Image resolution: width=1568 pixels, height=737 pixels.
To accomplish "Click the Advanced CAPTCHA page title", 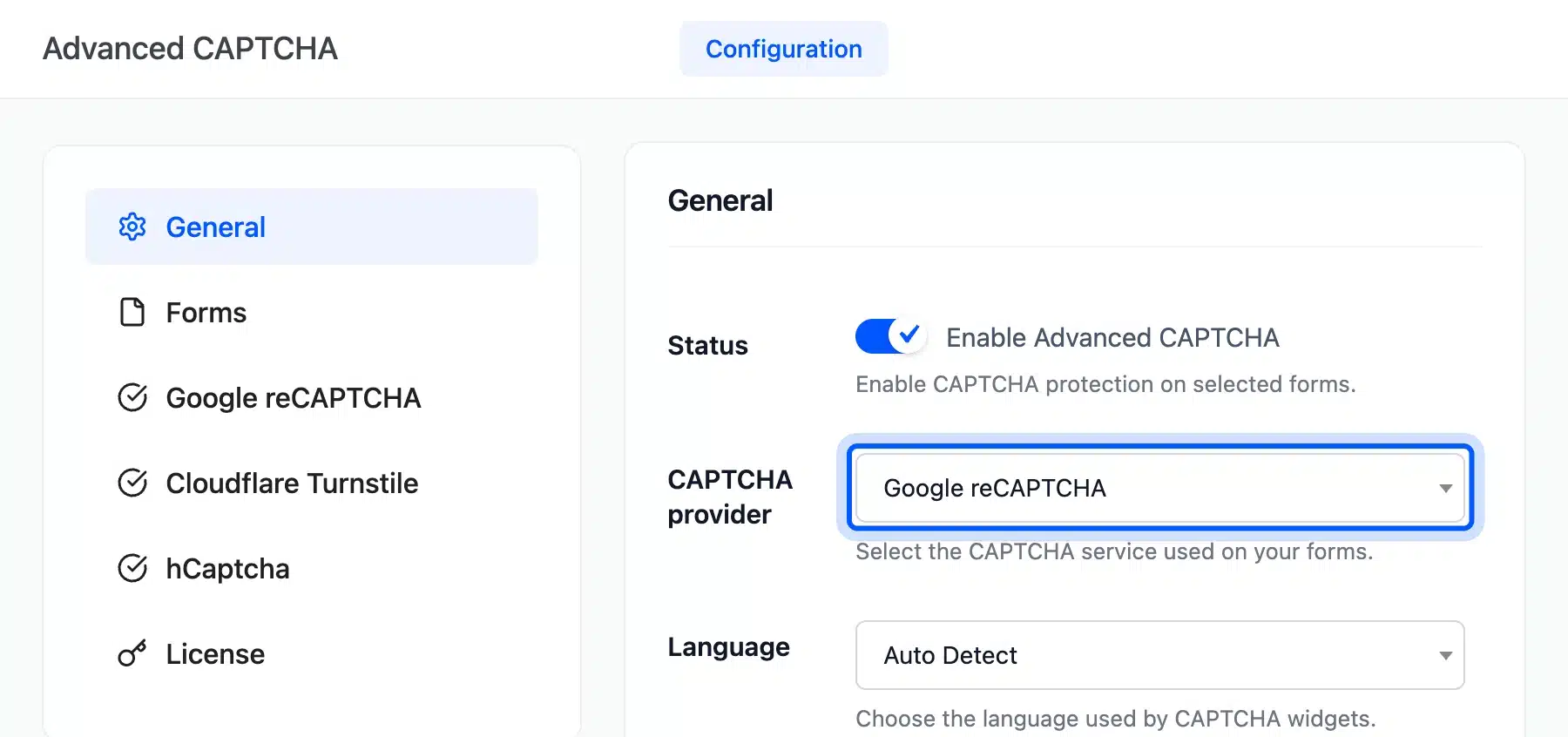I will pos(190,49).
